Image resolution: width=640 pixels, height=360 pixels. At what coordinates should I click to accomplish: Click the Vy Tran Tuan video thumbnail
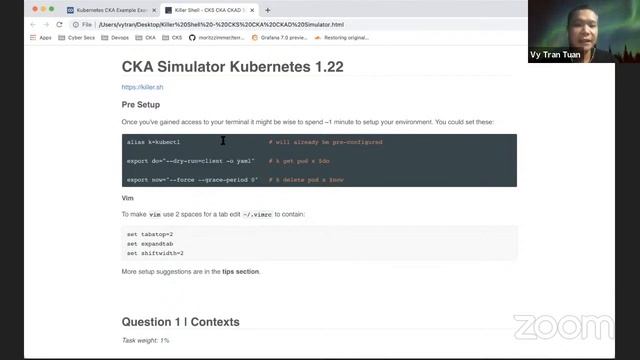pos(584,31)
